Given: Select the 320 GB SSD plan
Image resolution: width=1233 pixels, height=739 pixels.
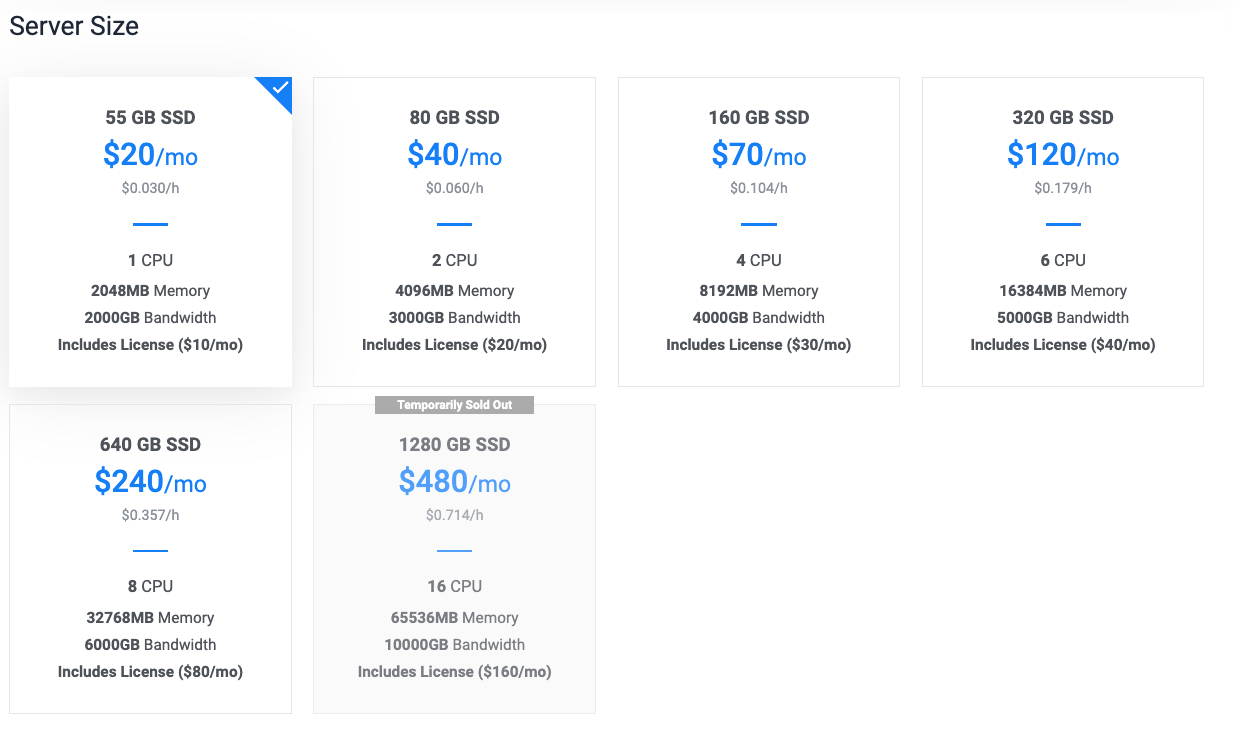Looking at the screenshot, I should (x=1062, y=230).
